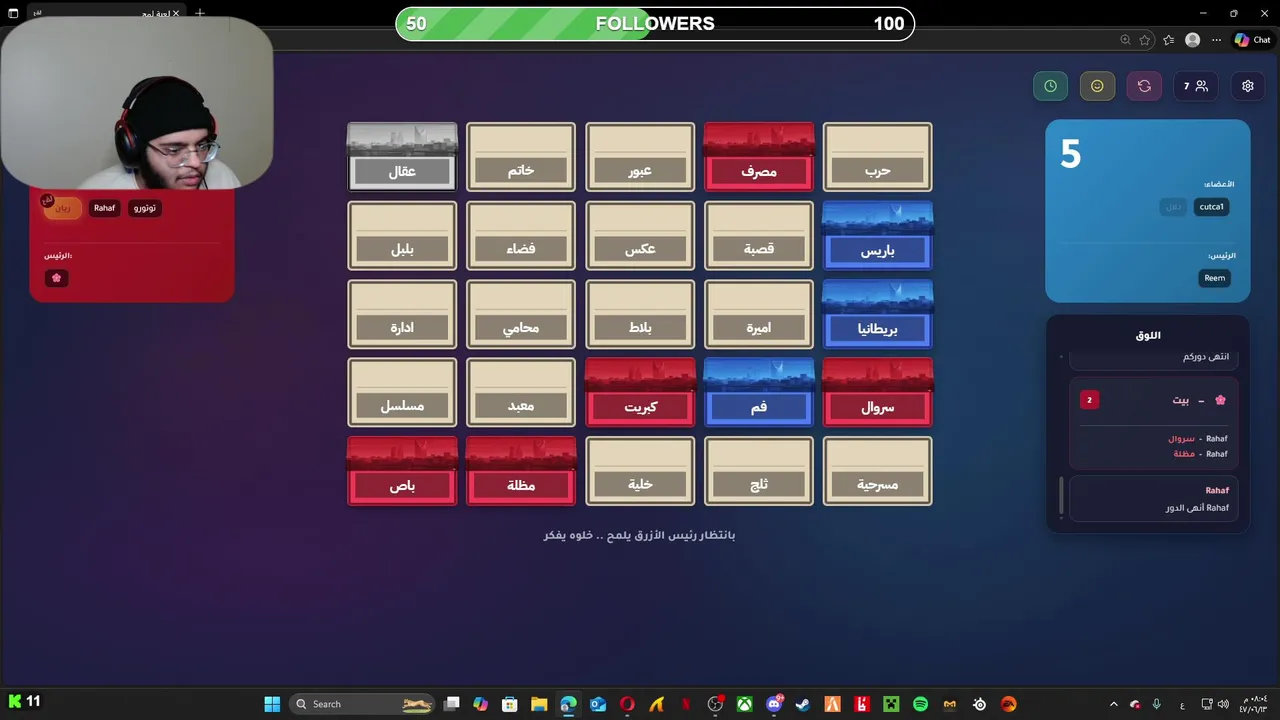
Task: Click red team member Rahaf
Action: tap(105, 208)
